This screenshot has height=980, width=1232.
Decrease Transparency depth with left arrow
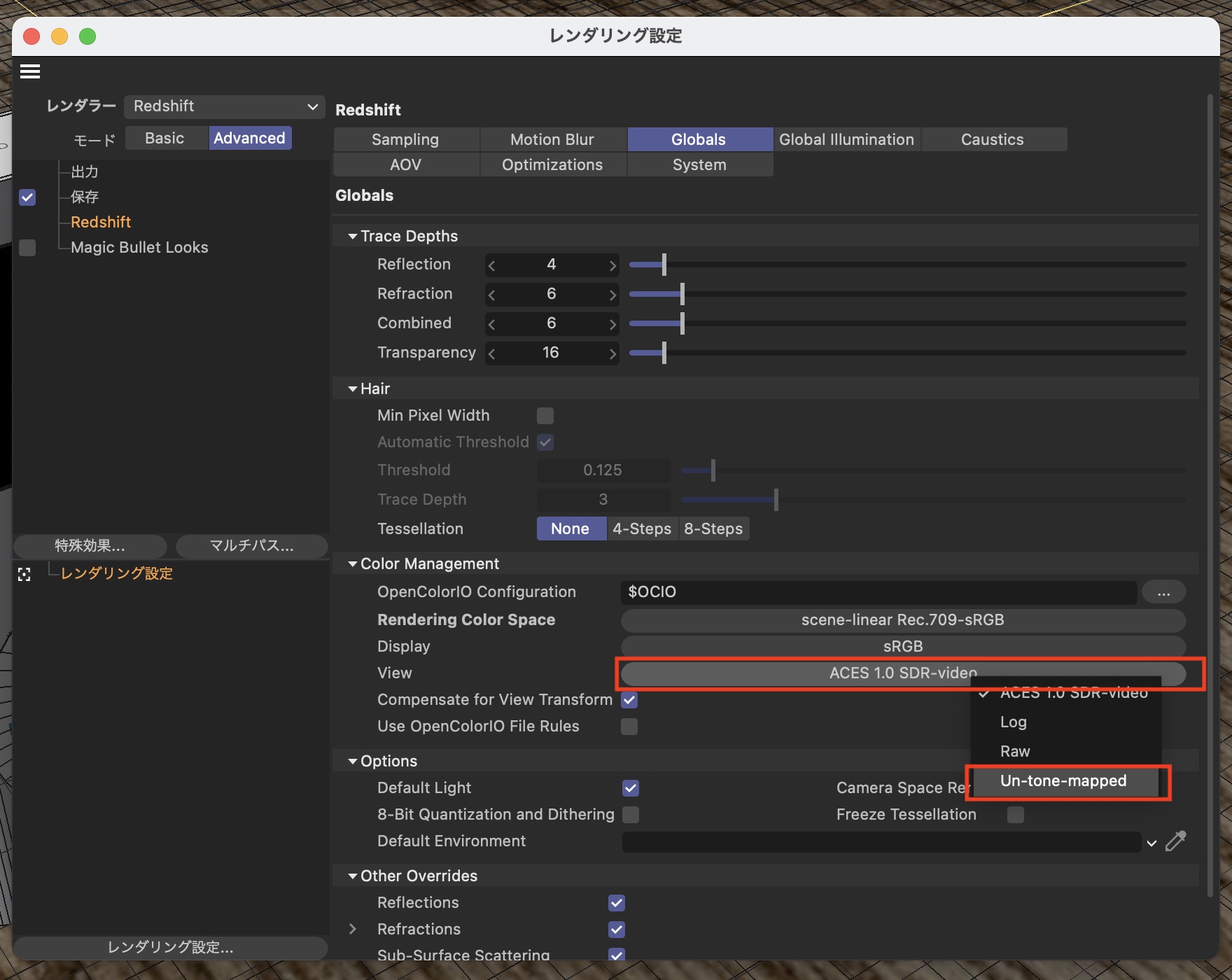click(x=492, y=353)
